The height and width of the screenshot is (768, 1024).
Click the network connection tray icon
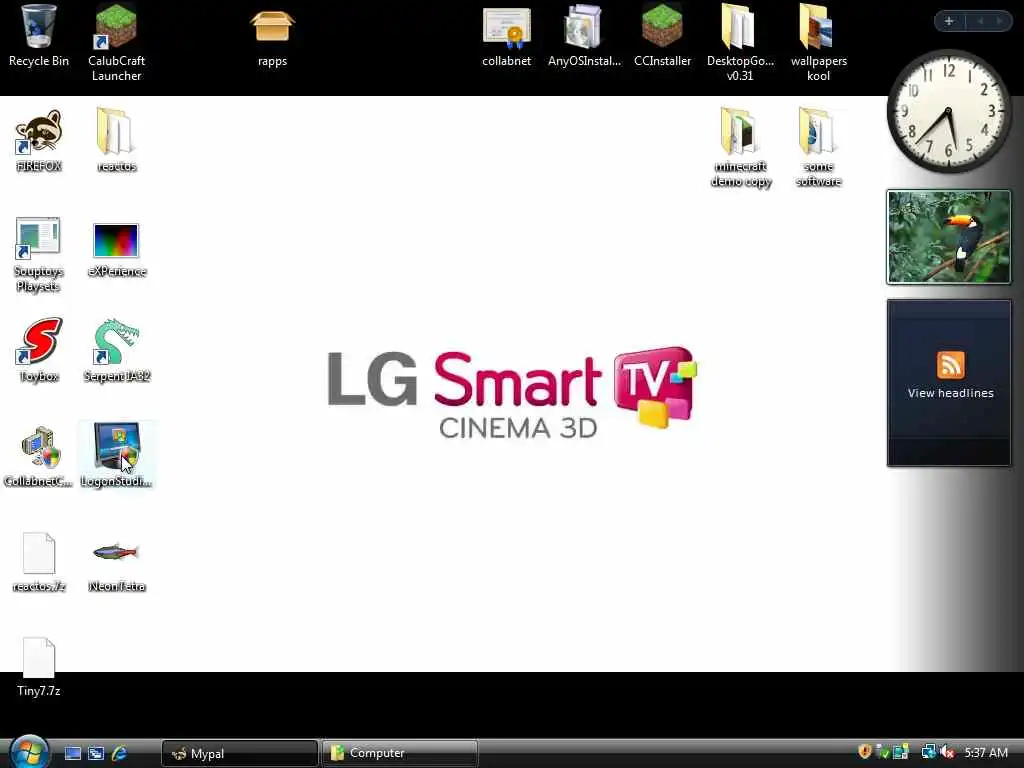pos(928,752)
